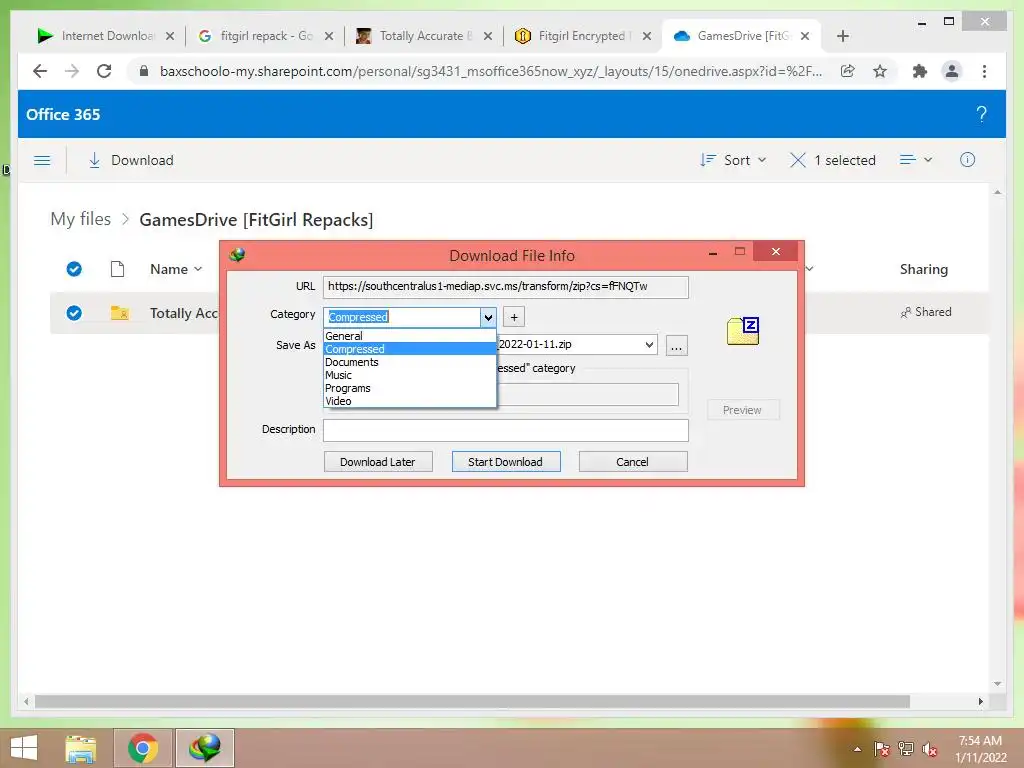Select Programs in the category list
The height and width of the screenshot is (768, 1024).
(x=409, y=388)
